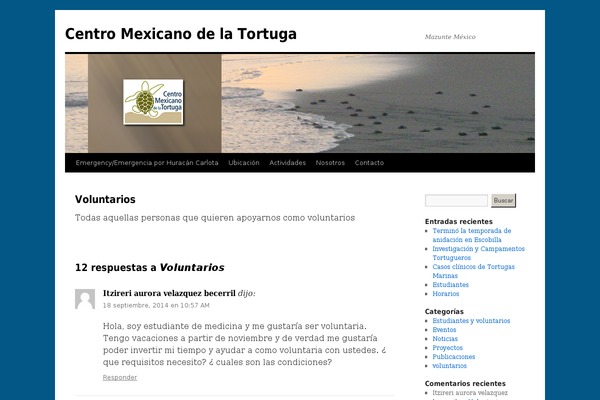
Task: Open the Contacto menu item
Action: 369,163
